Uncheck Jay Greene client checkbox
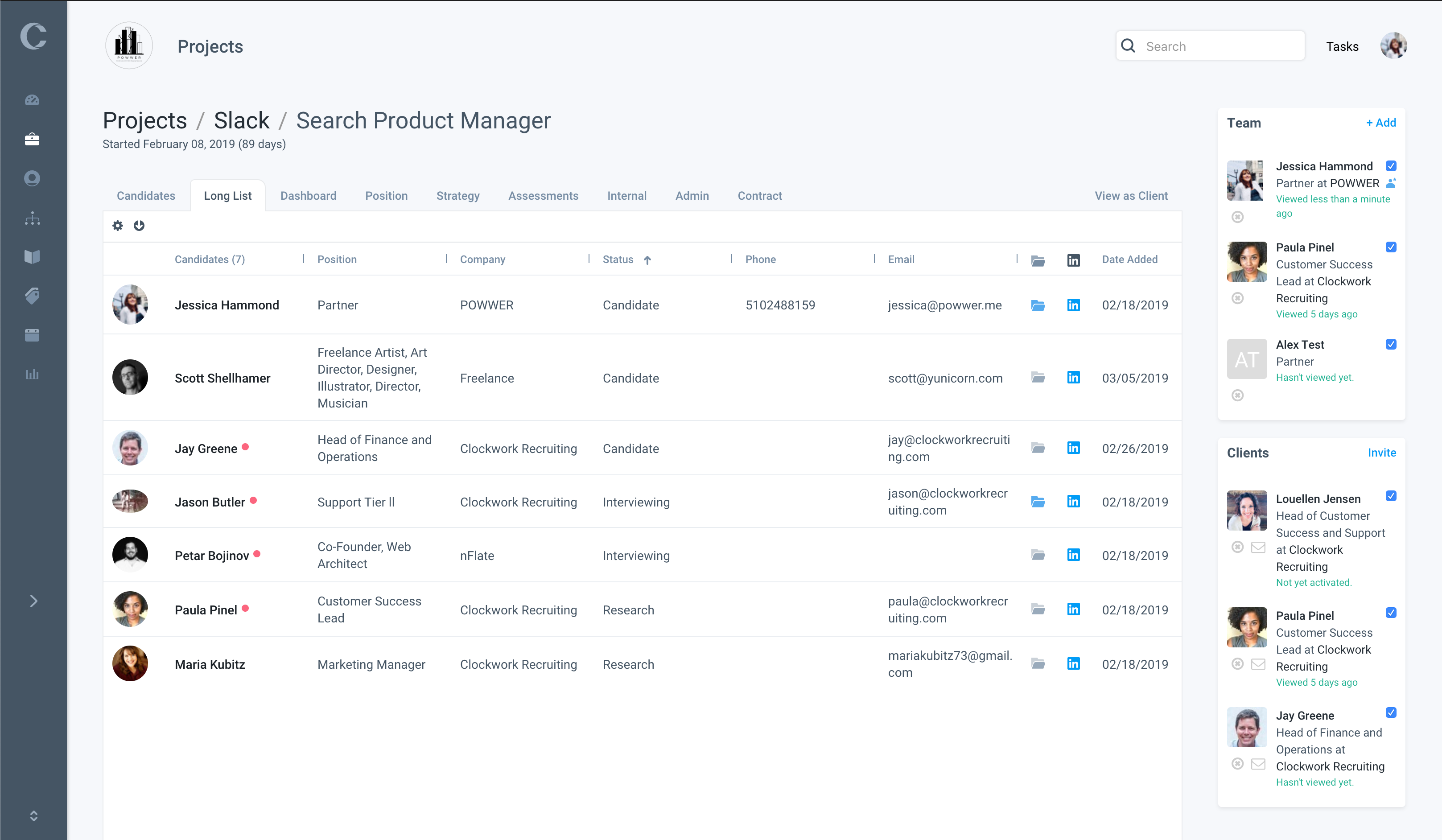Viewport: 1442px width, 840px height. [x=1391, y=713]
